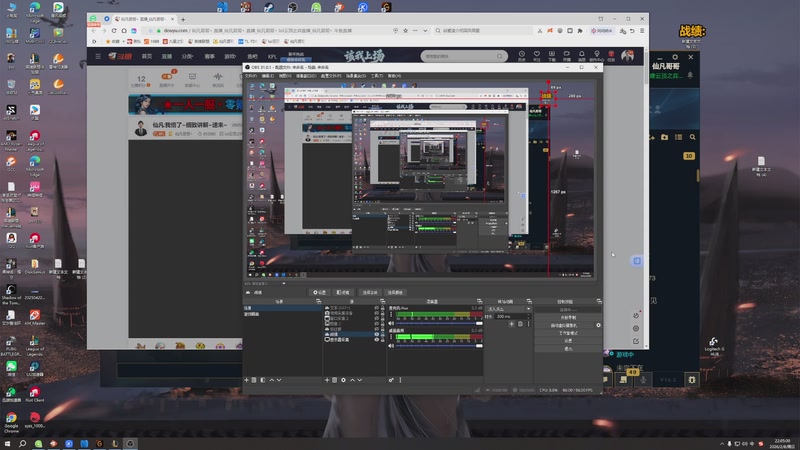Open game client settings gear icon
Screen dimensions: 800x450
tap(675, 57)
